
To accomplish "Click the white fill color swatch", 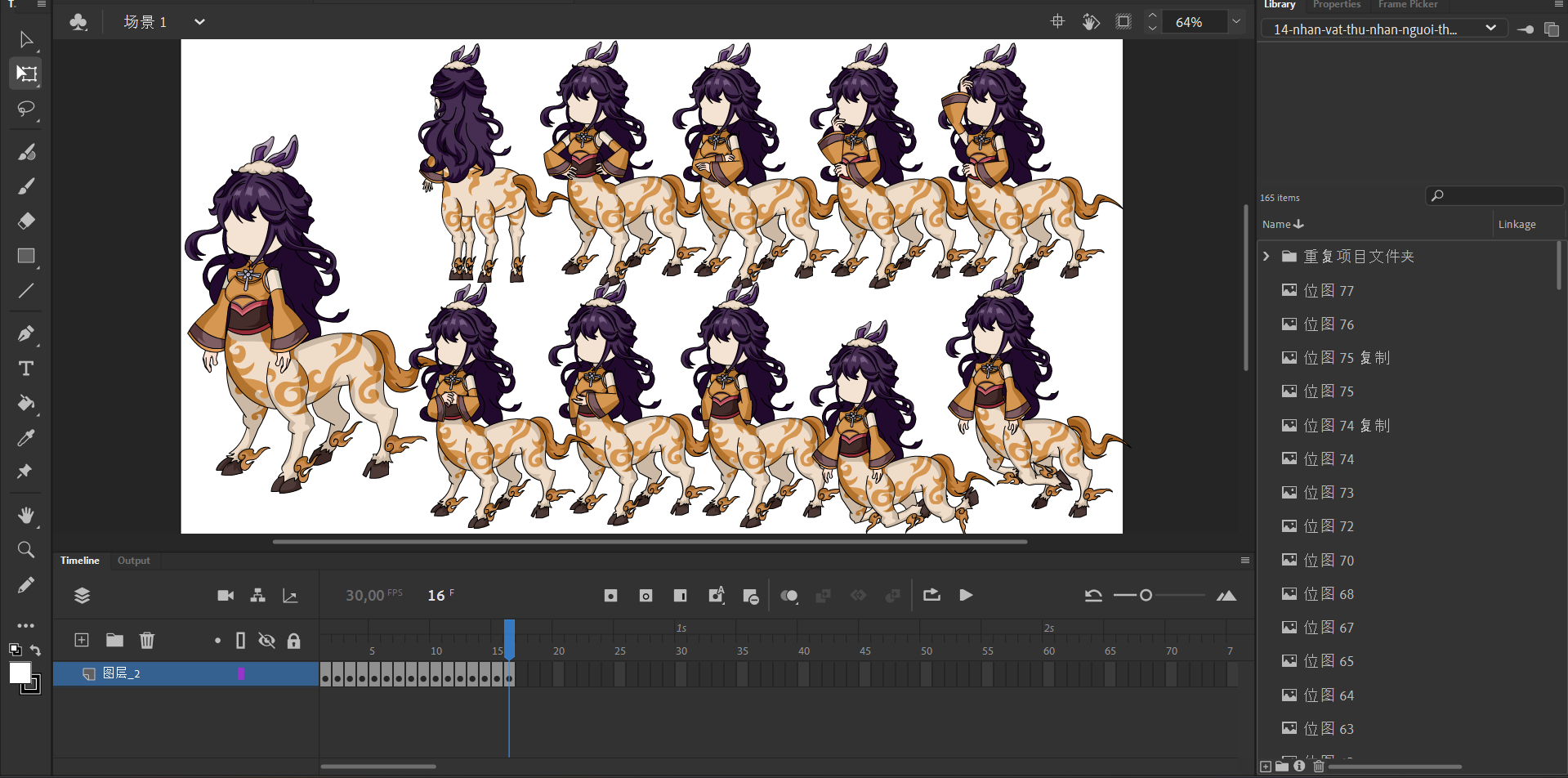I will click(20, 673).
